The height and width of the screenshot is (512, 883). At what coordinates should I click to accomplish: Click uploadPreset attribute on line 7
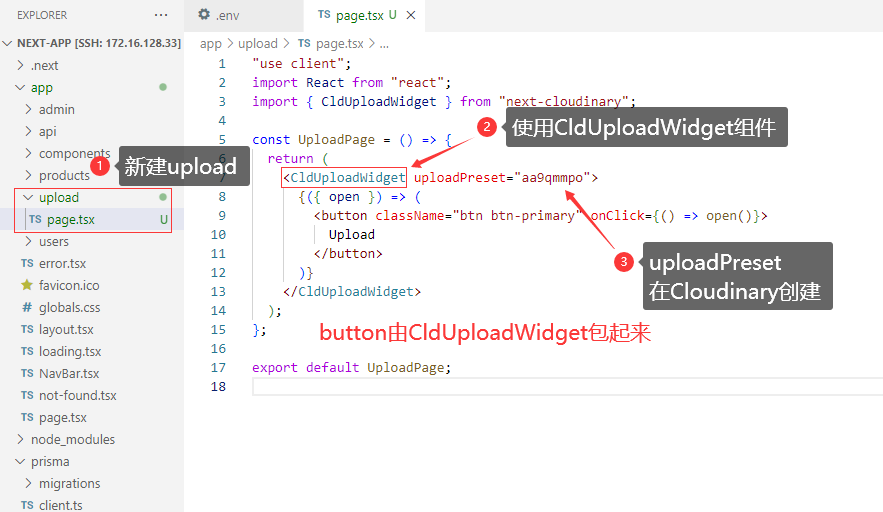(x=460, y=178)
